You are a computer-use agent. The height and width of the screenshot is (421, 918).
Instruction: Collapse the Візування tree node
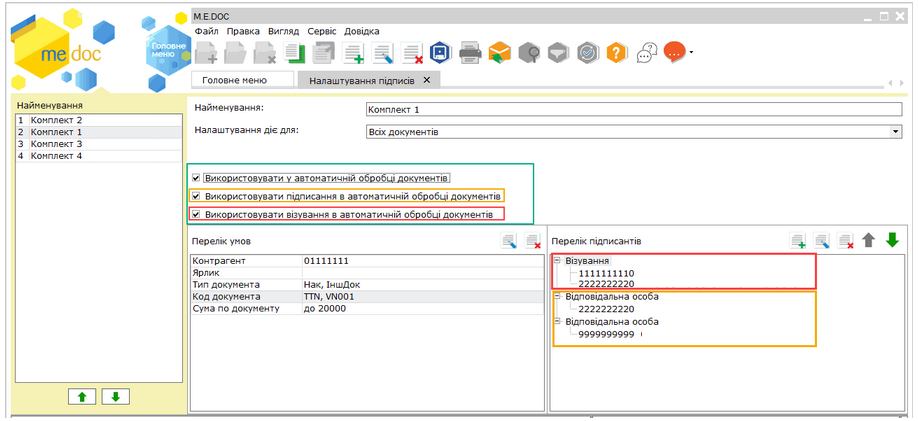pos(557,261)
